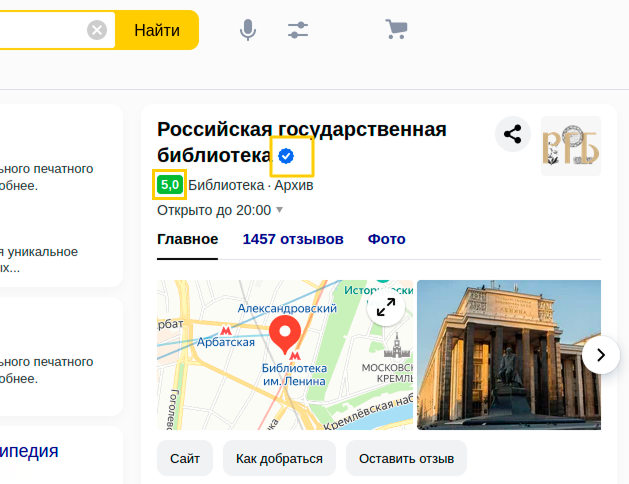Click the Оставить отзыв button
Image resolution: width=629 pixels, height=484 pixels.
[x=406, y=459]
